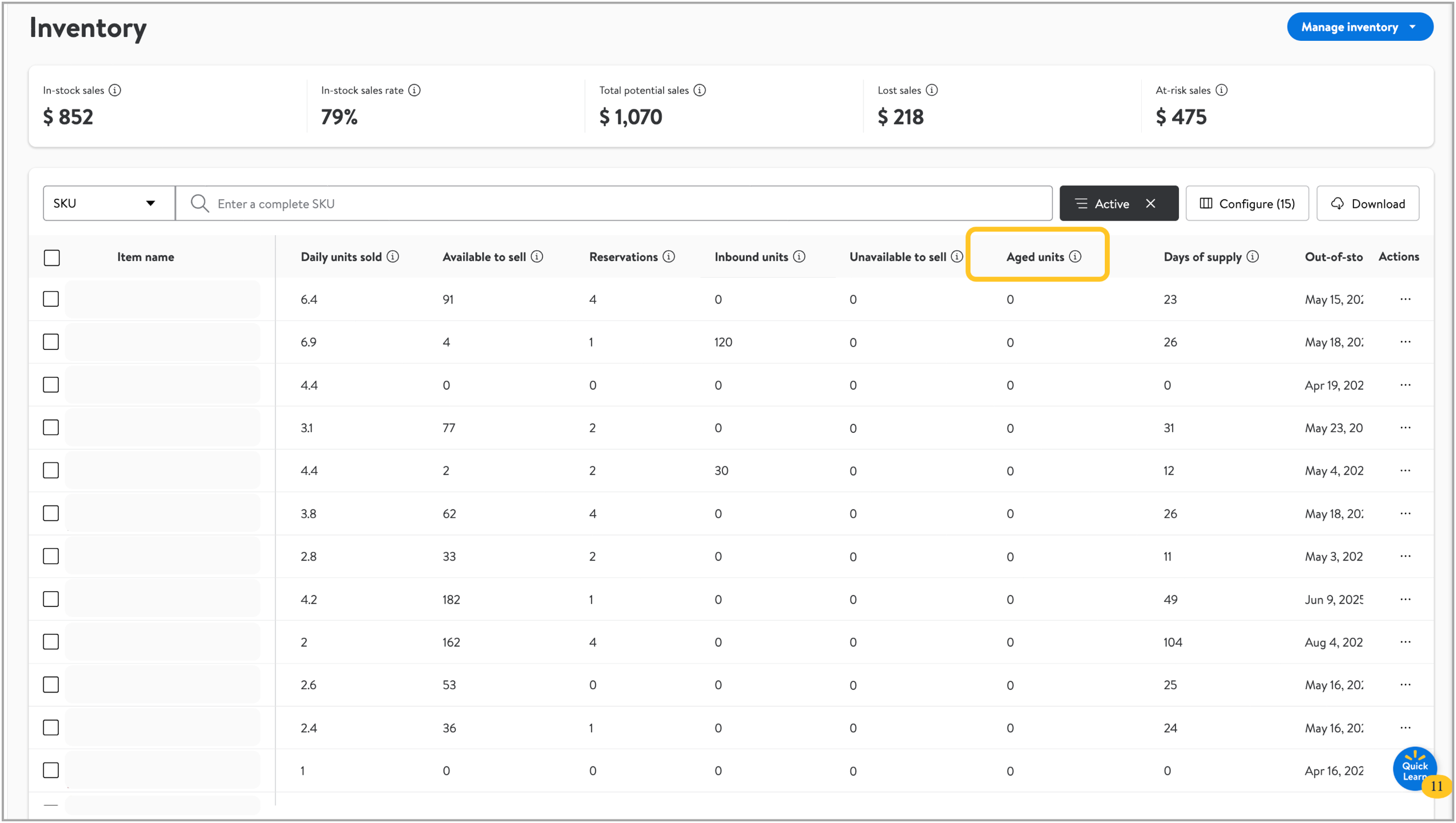The height and width of the screenshot is (823, 1456).
Task: Click the At-risk sales info icon
Action: (1221, 91)
